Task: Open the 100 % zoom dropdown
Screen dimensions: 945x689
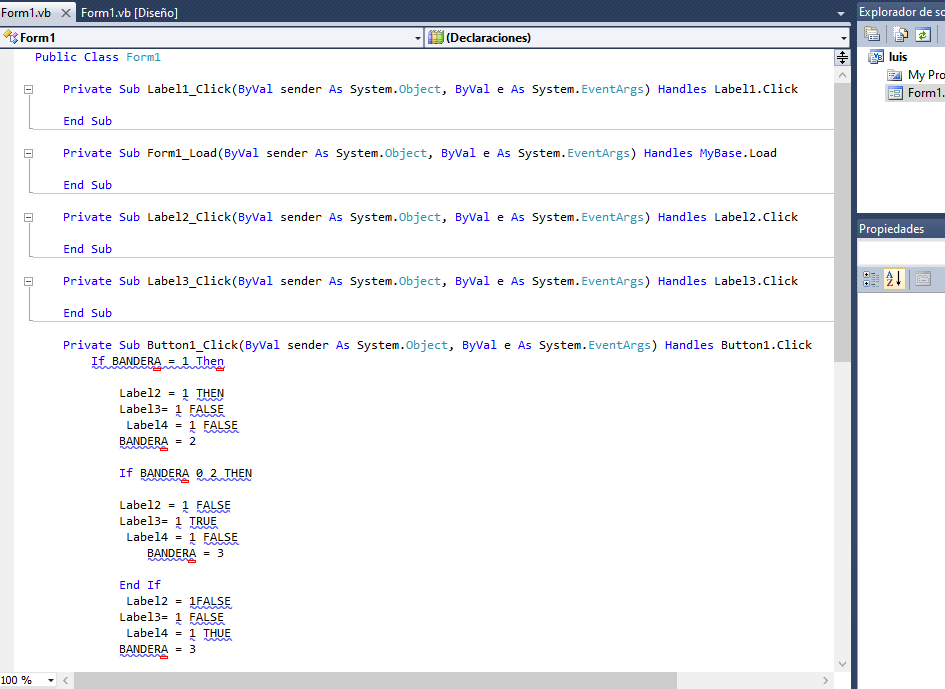Action: (51, 680)
